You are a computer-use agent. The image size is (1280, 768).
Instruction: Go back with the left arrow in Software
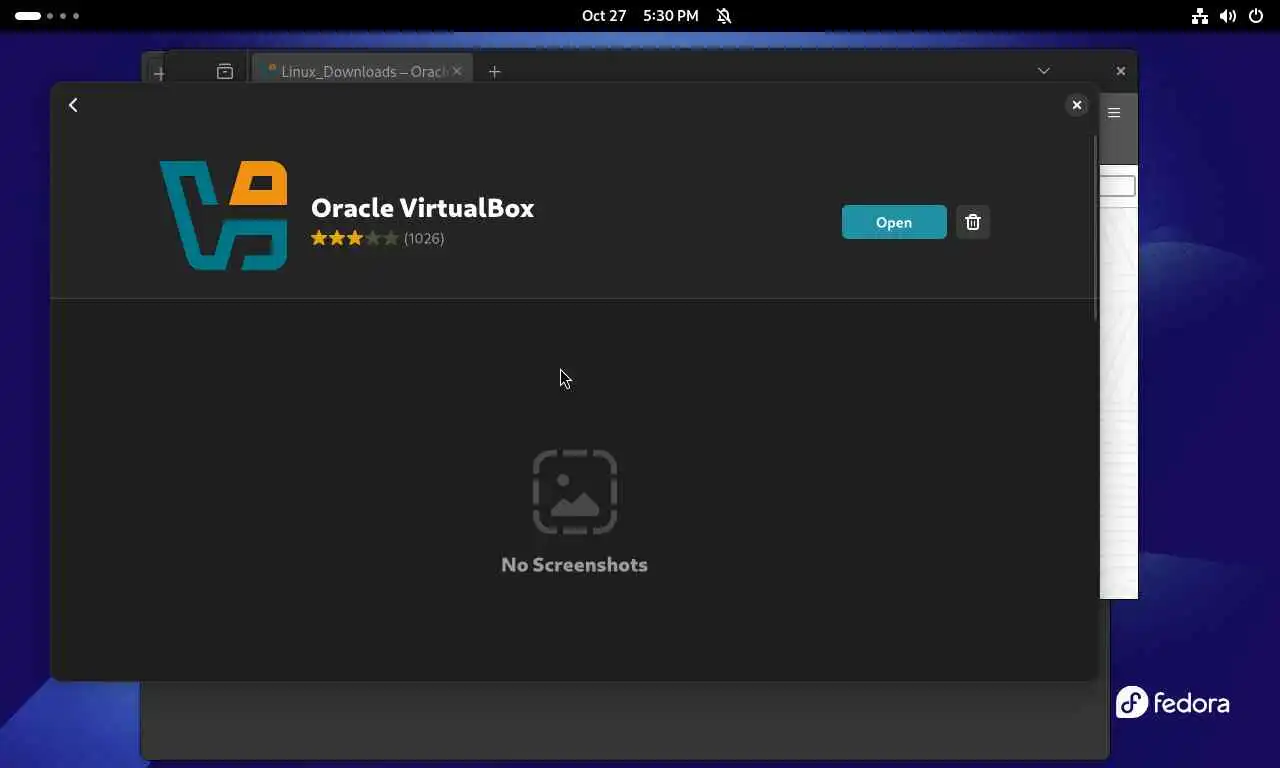(x=73, y=105)
